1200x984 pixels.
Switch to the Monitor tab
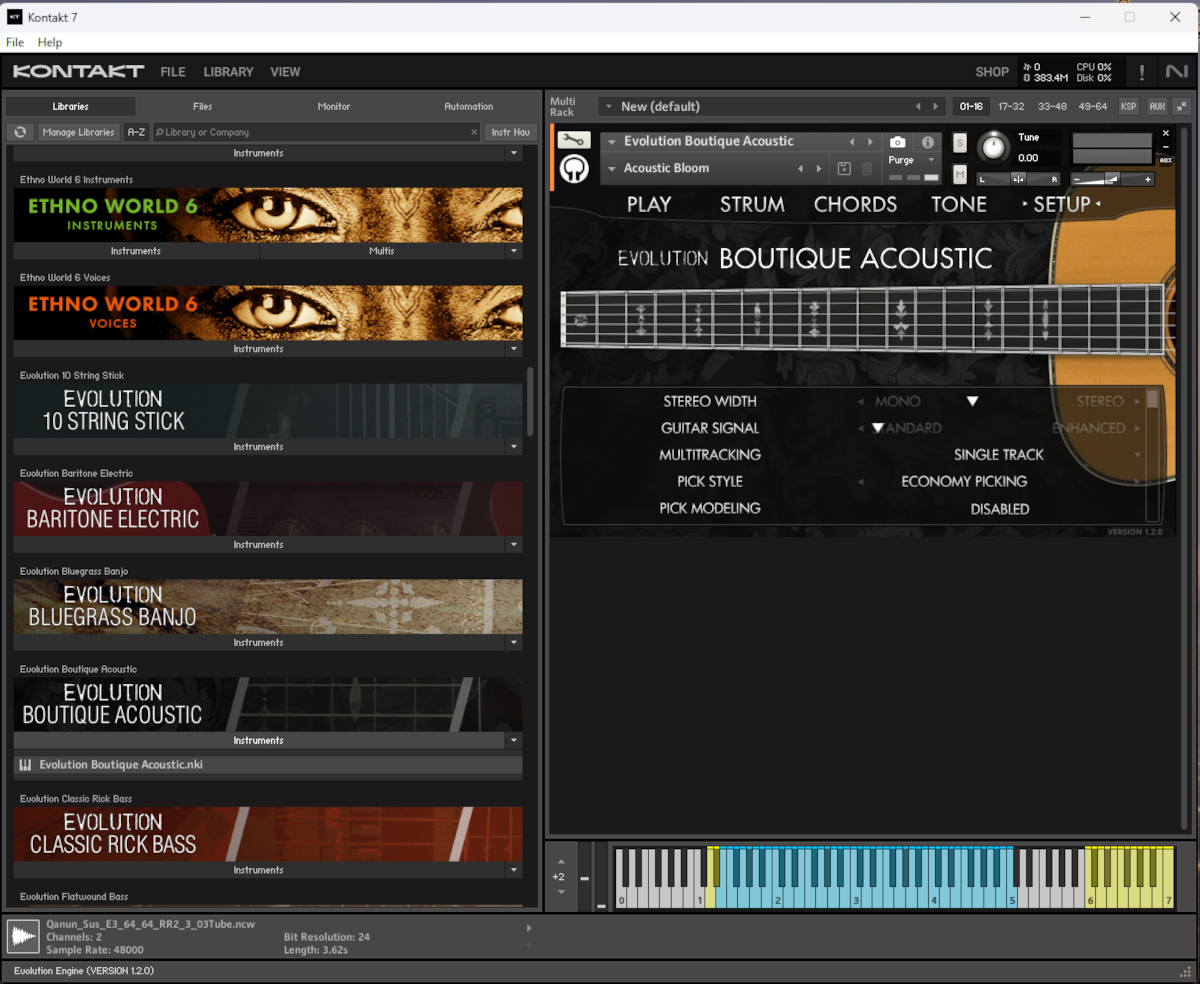(x=334, y=106)
